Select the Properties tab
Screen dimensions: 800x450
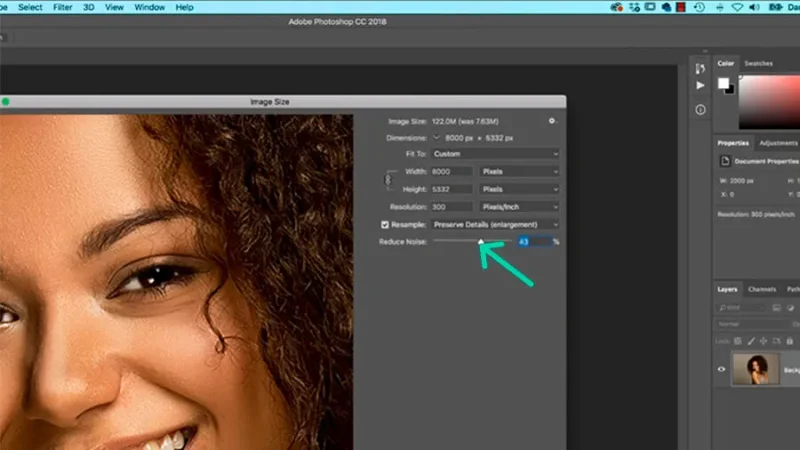coord(733,143)
